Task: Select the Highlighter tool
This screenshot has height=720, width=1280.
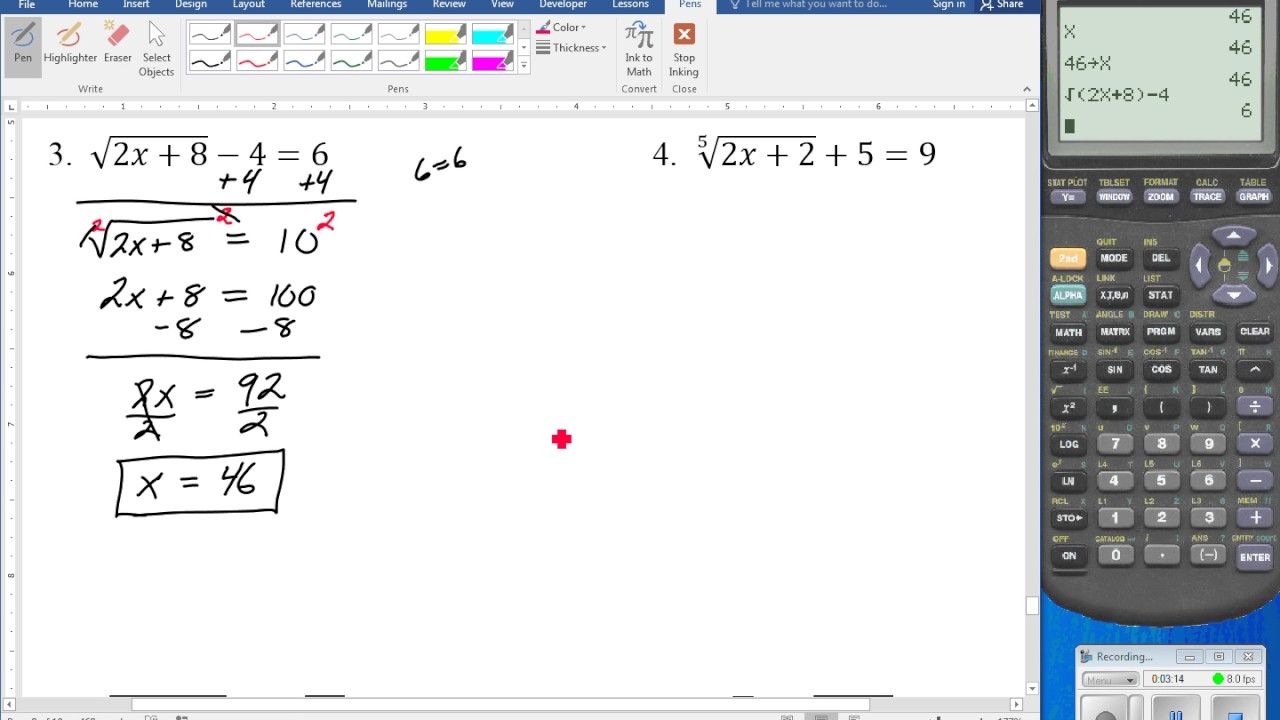Action: [x=70, y=45]
